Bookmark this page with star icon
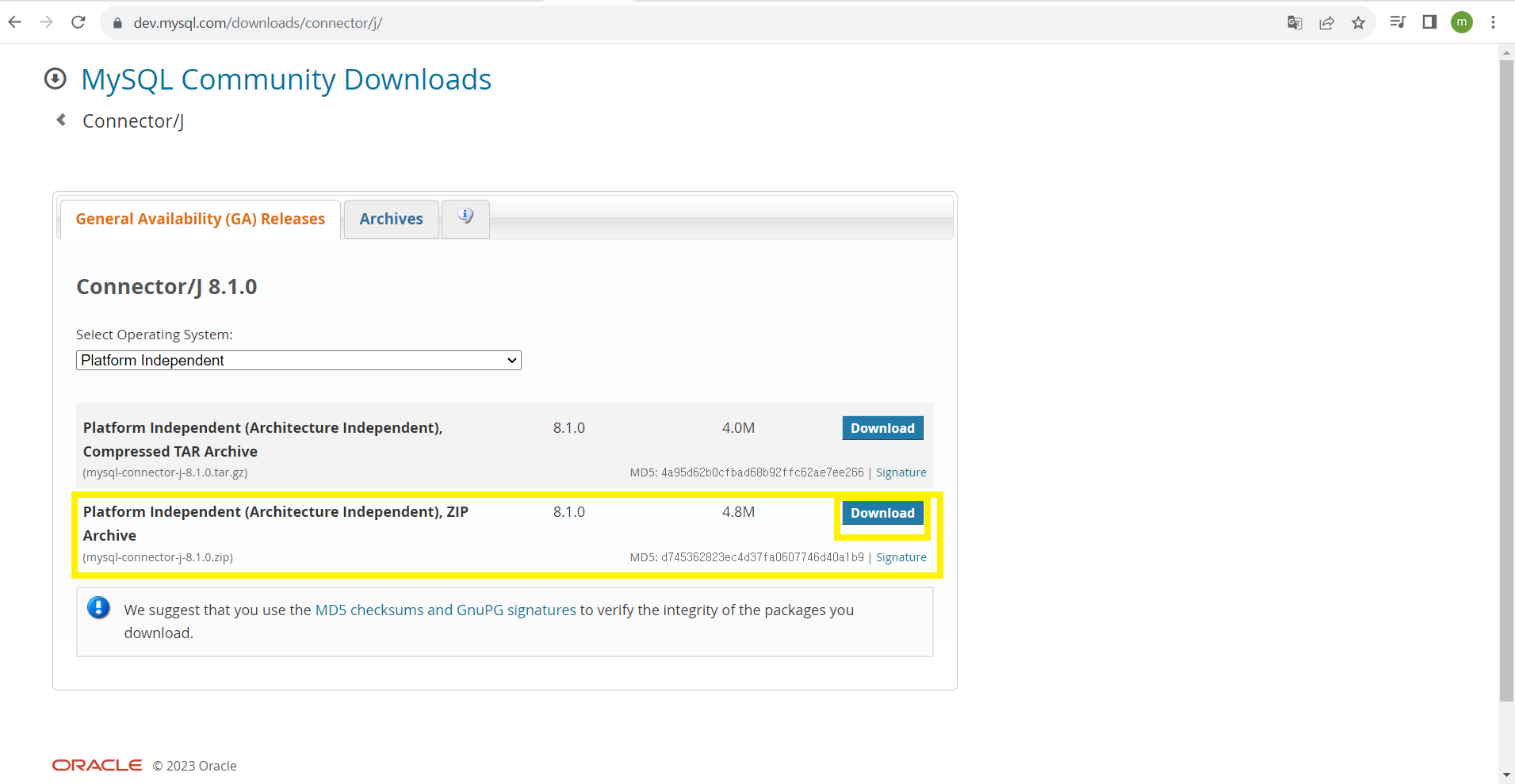 click(1358, 22)
